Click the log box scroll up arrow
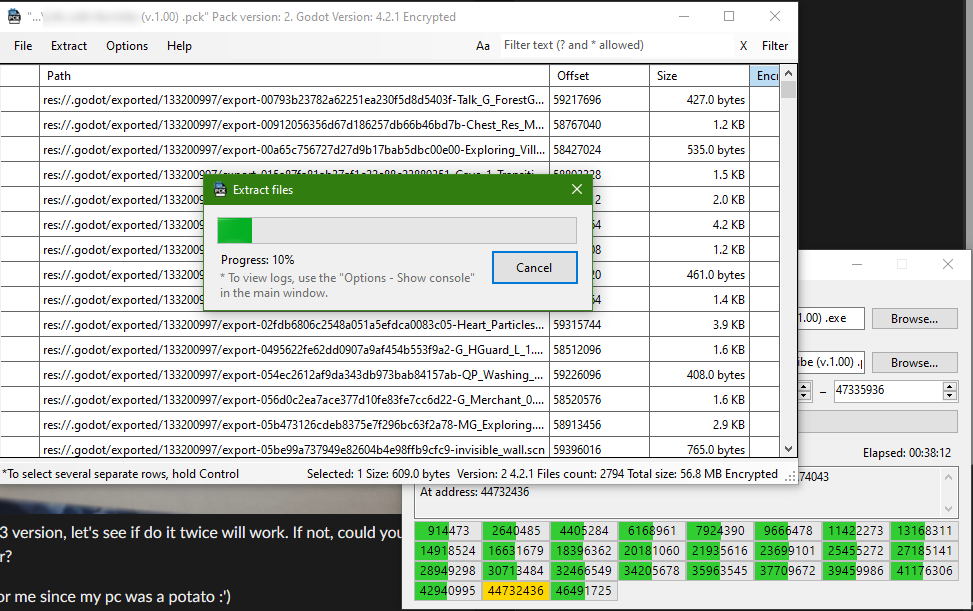 (948, 477)
